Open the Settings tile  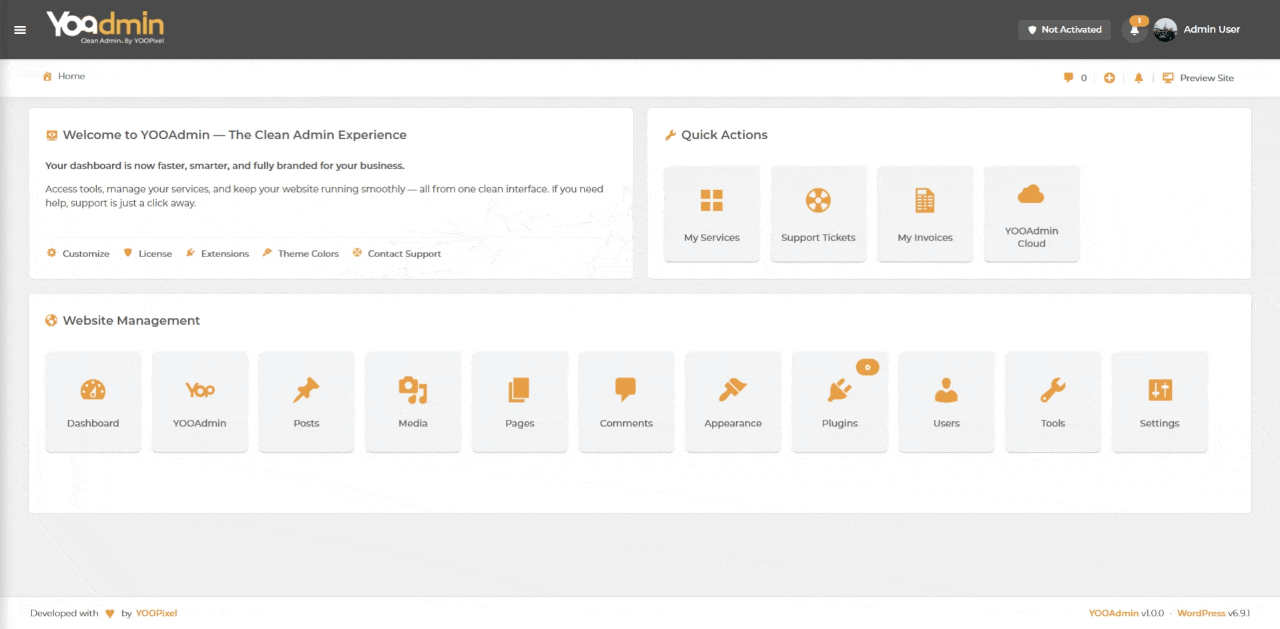(1160, 401)
